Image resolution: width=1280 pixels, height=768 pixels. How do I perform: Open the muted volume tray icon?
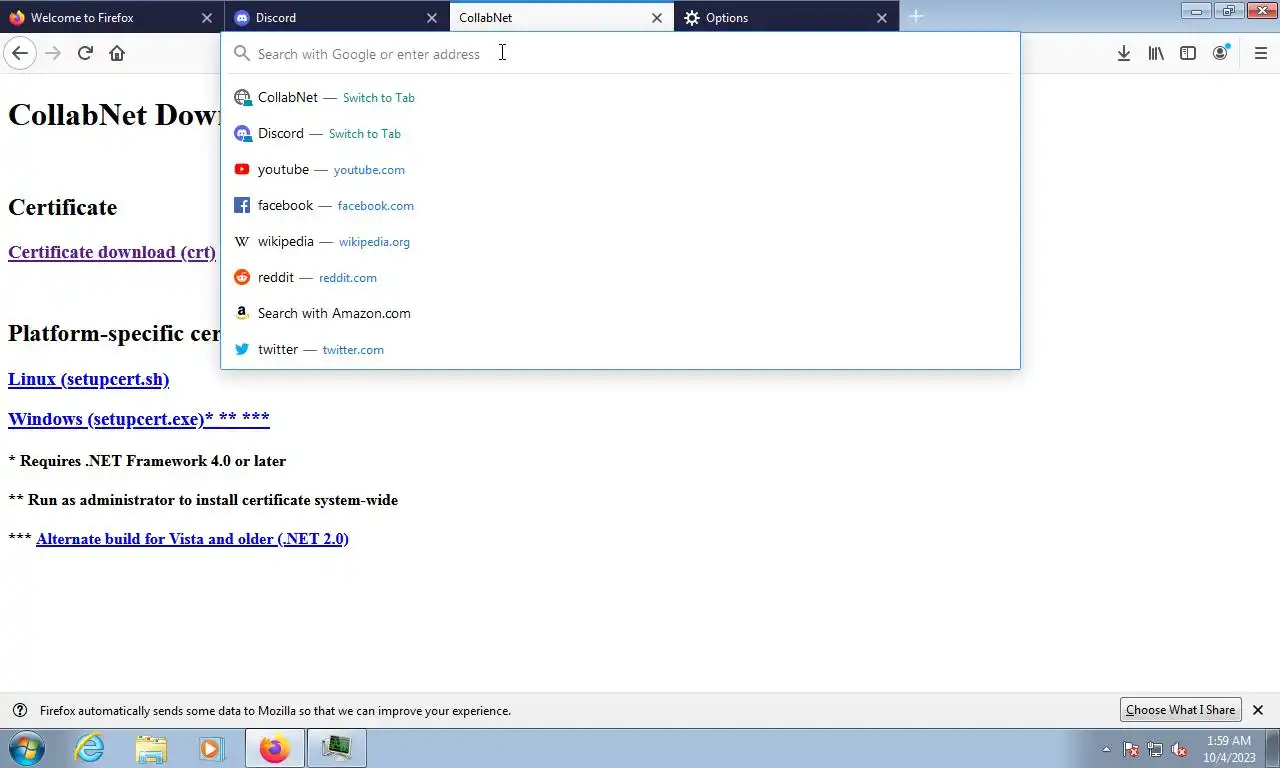pos(1179,749)
